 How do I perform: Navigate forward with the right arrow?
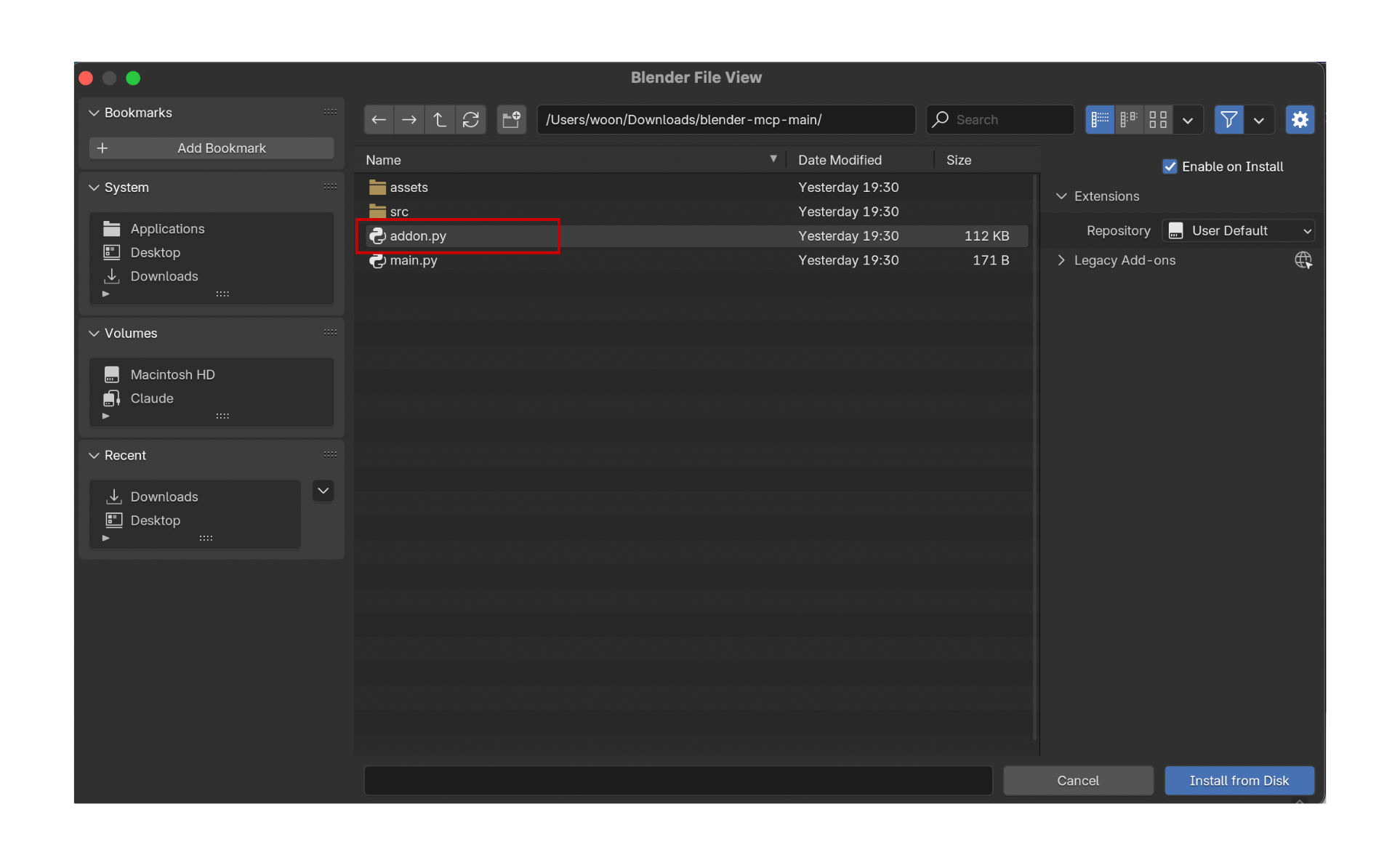pyautogui.click(x=409, y=120)
